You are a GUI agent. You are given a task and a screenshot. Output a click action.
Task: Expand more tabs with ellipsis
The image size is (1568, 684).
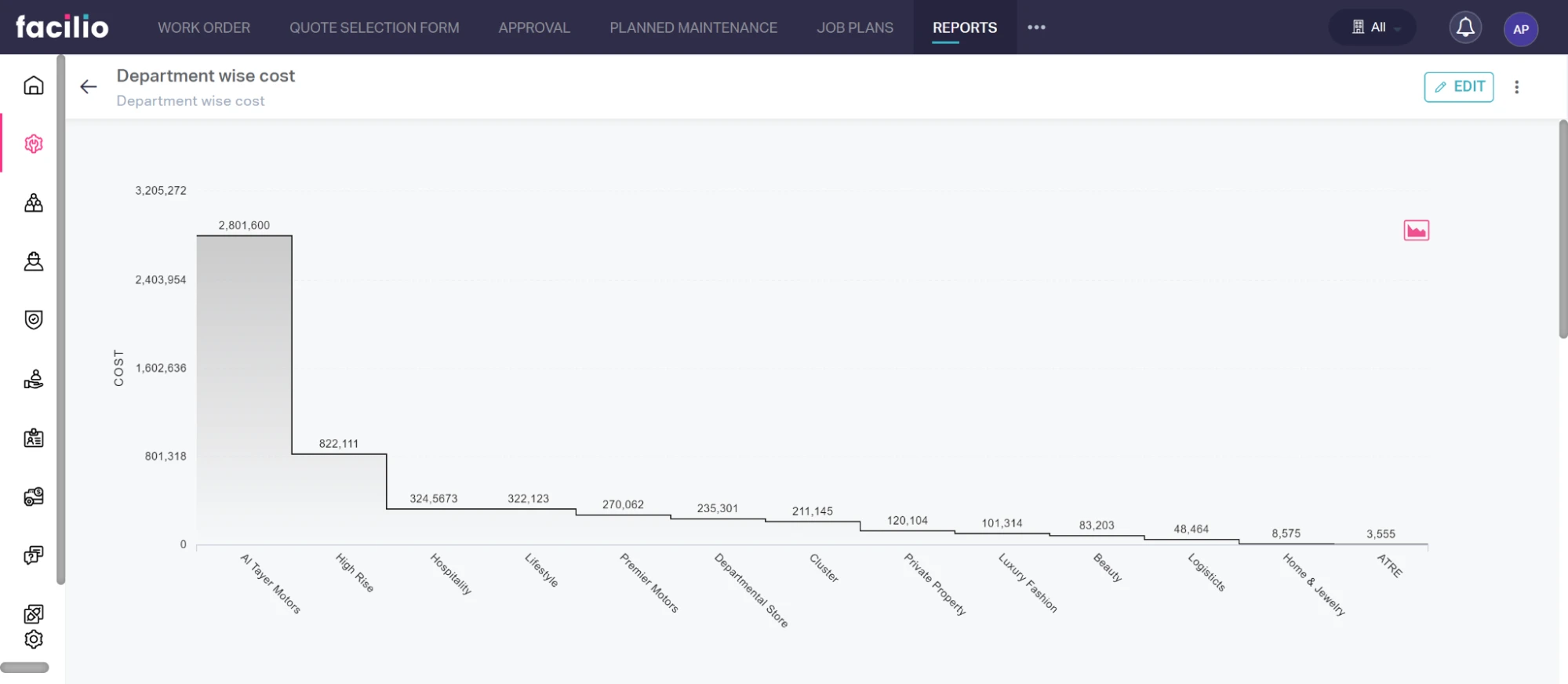click(1036, 27)
